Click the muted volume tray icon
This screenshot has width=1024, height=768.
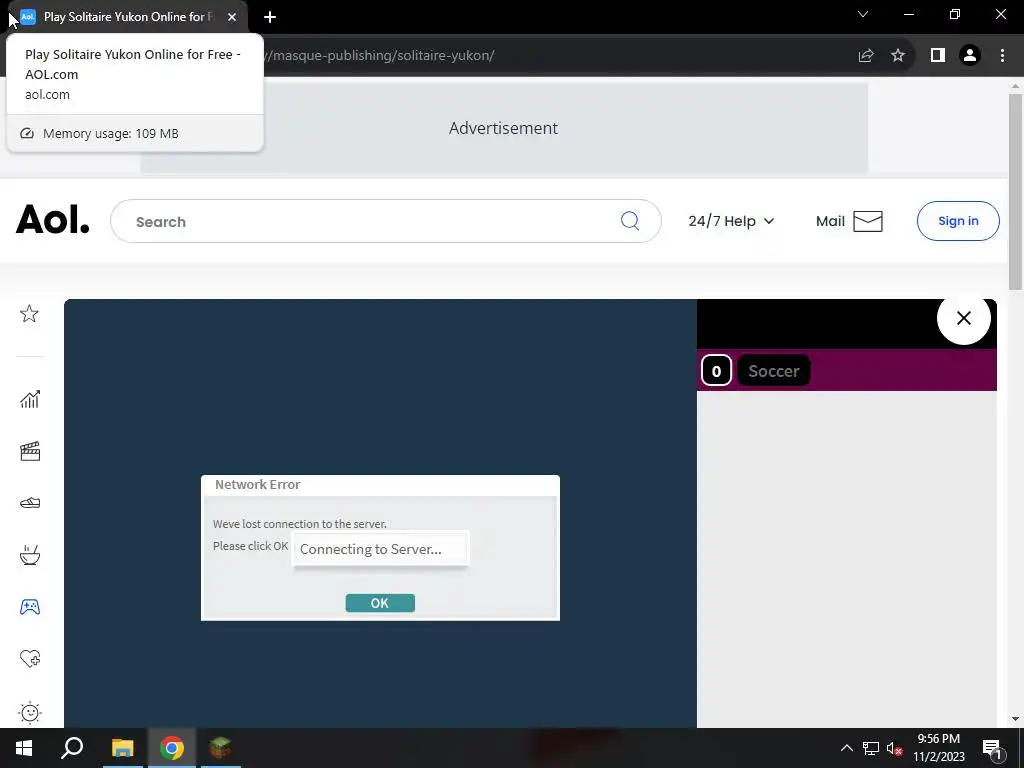(x=894, y=748)
